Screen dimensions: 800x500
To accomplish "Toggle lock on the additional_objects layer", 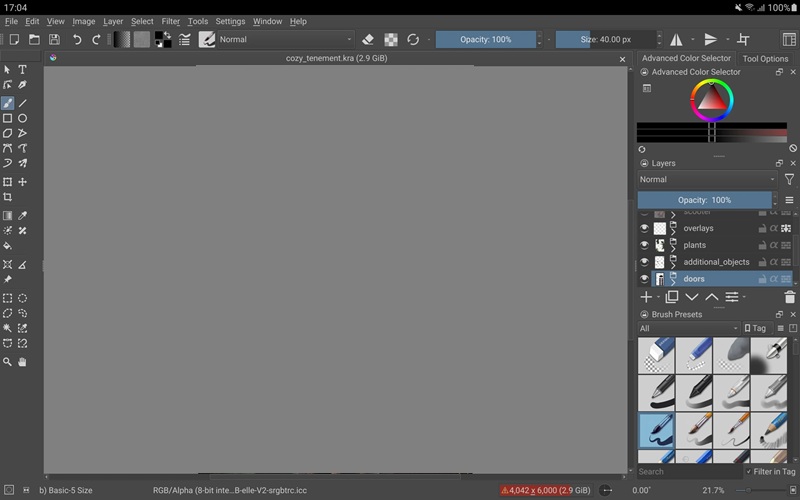I will 762,262.
